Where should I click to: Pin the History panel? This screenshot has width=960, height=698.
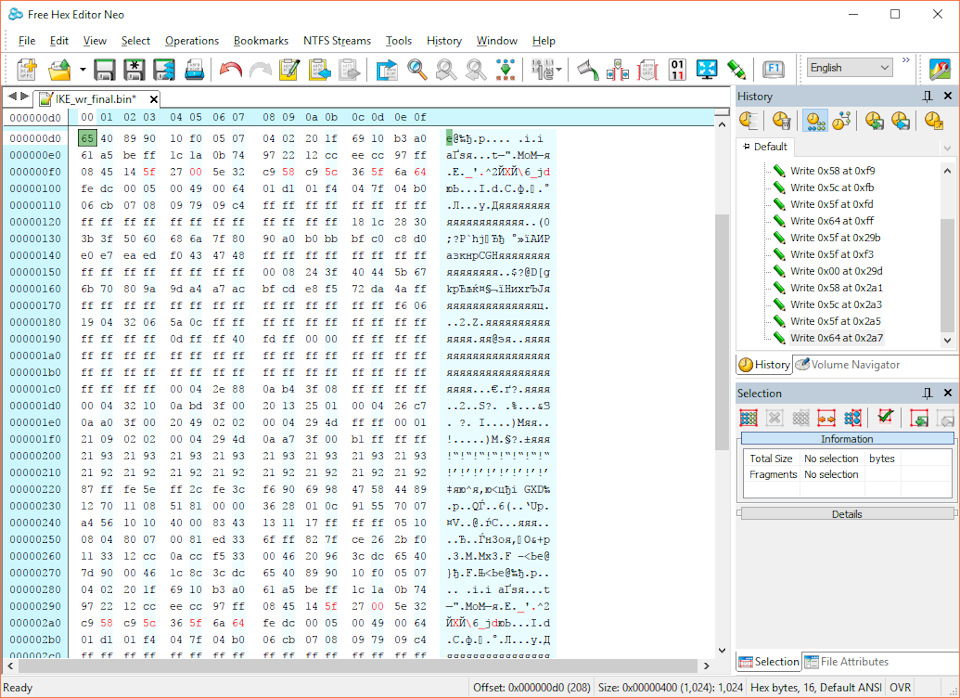(928, 96)
